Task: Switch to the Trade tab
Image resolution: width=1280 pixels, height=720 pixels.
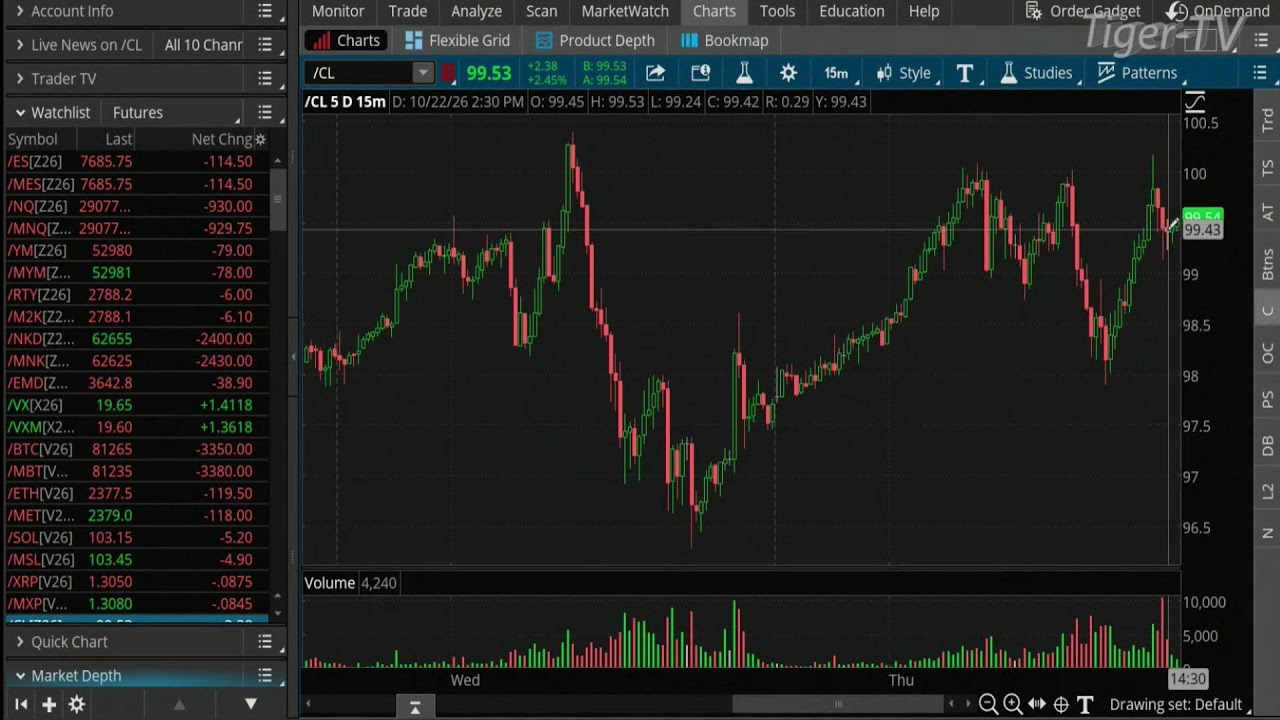Action: (x=408, y=11)
